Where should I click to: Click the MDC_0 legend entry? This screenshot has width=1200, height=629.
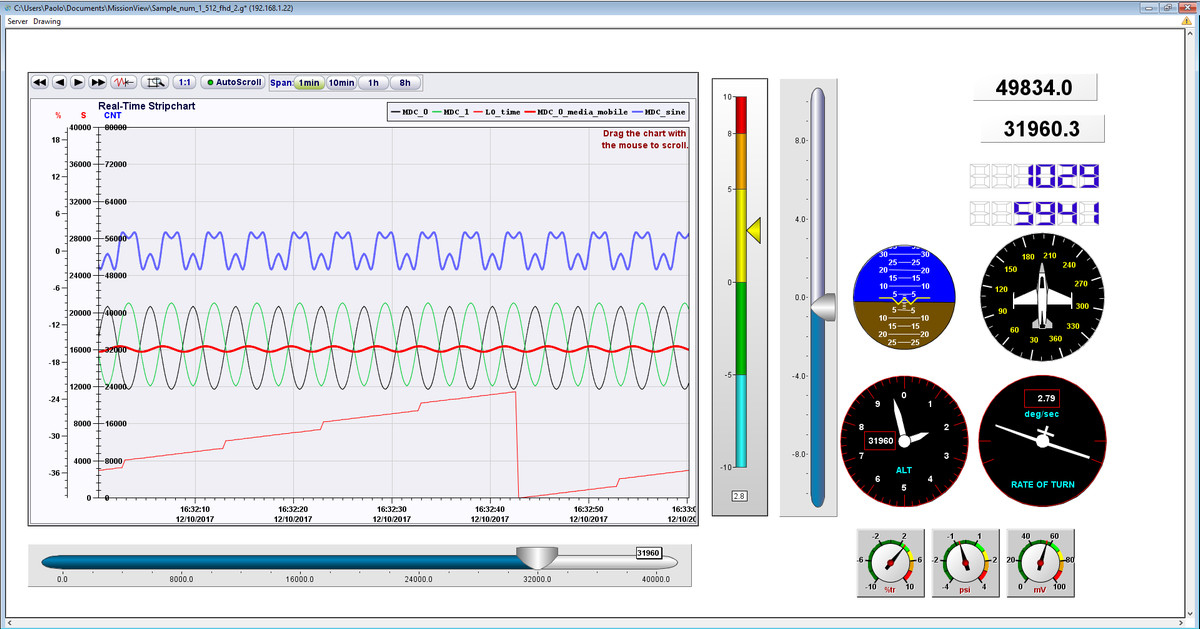coord(410,112)
